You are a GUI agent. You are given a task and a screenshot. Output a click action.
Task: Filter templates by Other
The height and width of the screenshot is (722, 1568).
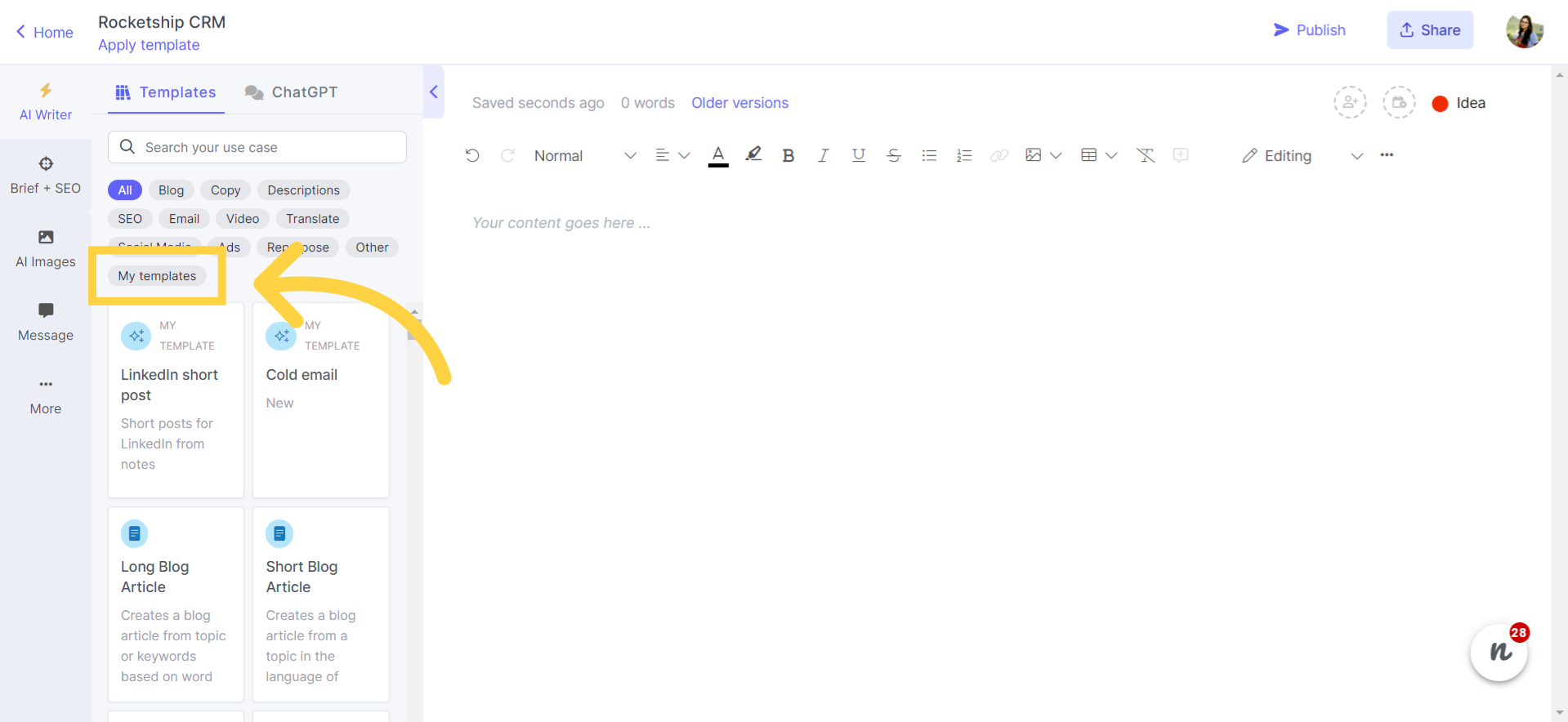pyautogui.click(x=372, y=247)
